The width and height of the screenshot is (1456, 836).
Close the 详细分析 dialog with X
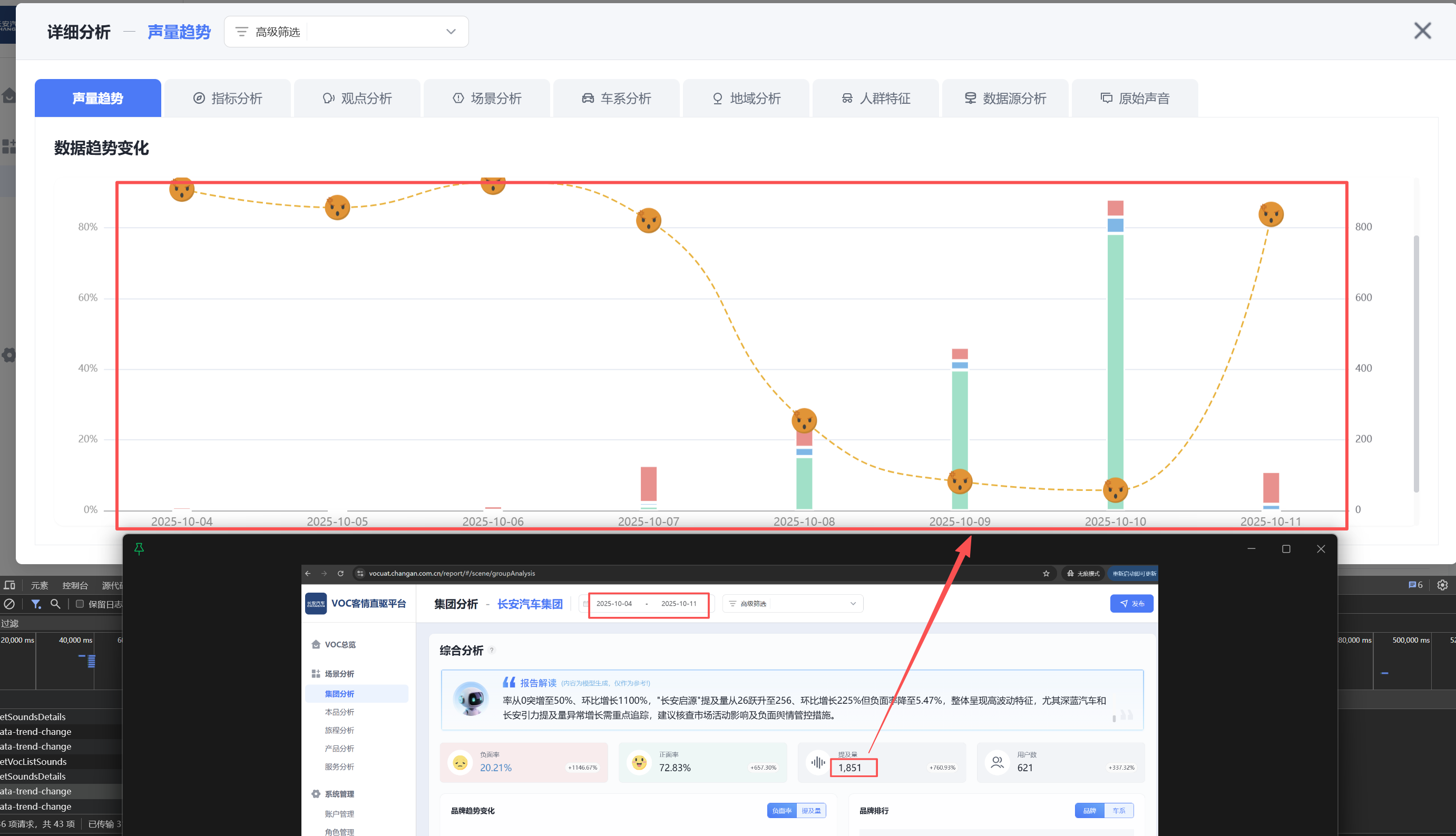pyautogui.click(x=1422, y=31)
